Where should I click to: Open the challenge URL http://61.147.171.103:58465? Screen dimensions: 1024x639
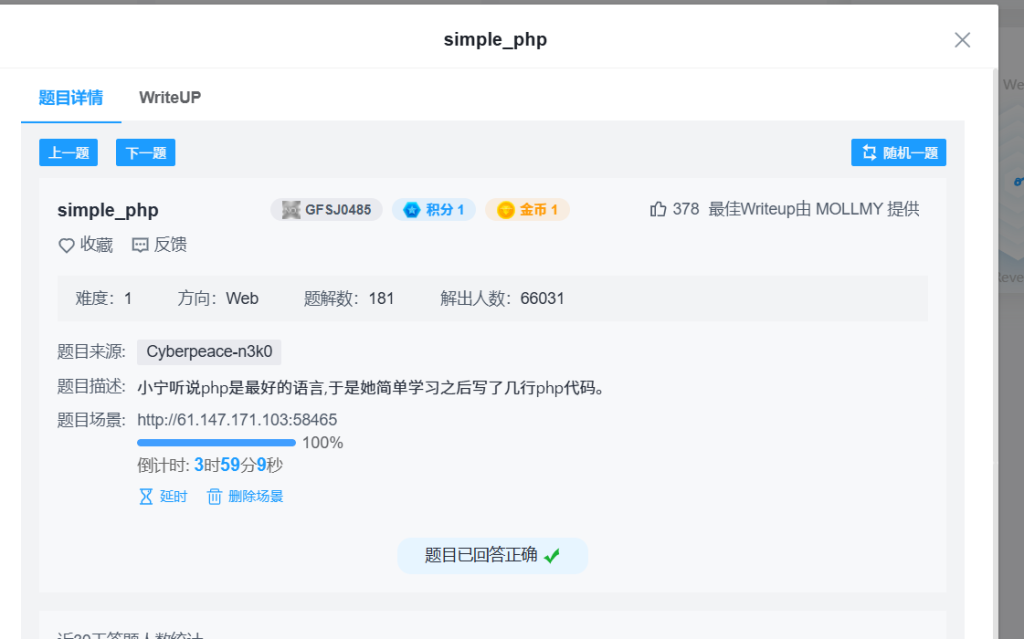point(237,420)
